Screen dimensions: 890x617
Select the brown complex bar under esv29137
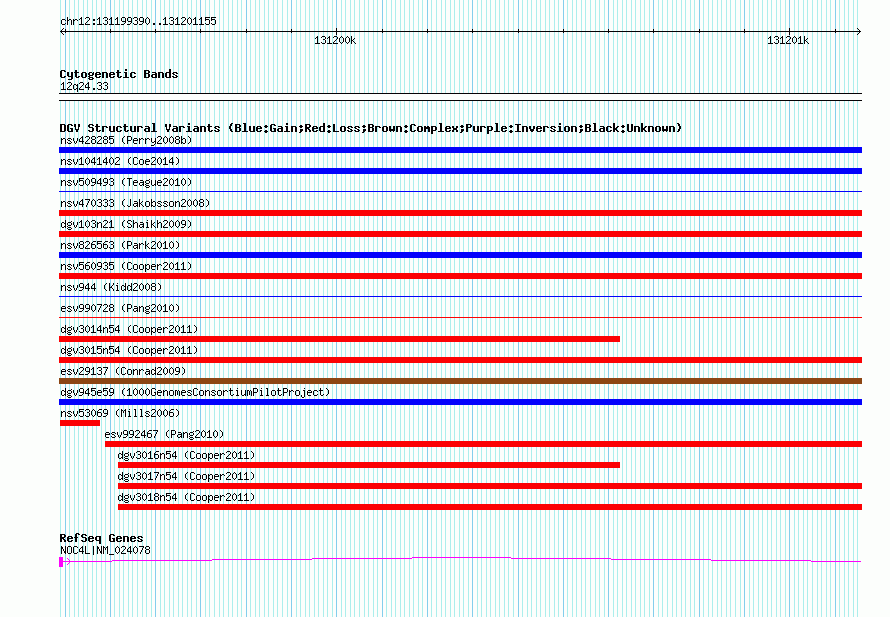[460, 381]
